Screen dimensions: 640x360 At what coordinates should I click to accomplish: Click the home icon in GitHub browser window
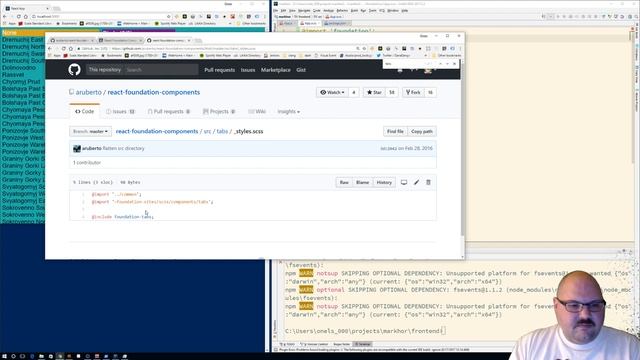point(71,49)
